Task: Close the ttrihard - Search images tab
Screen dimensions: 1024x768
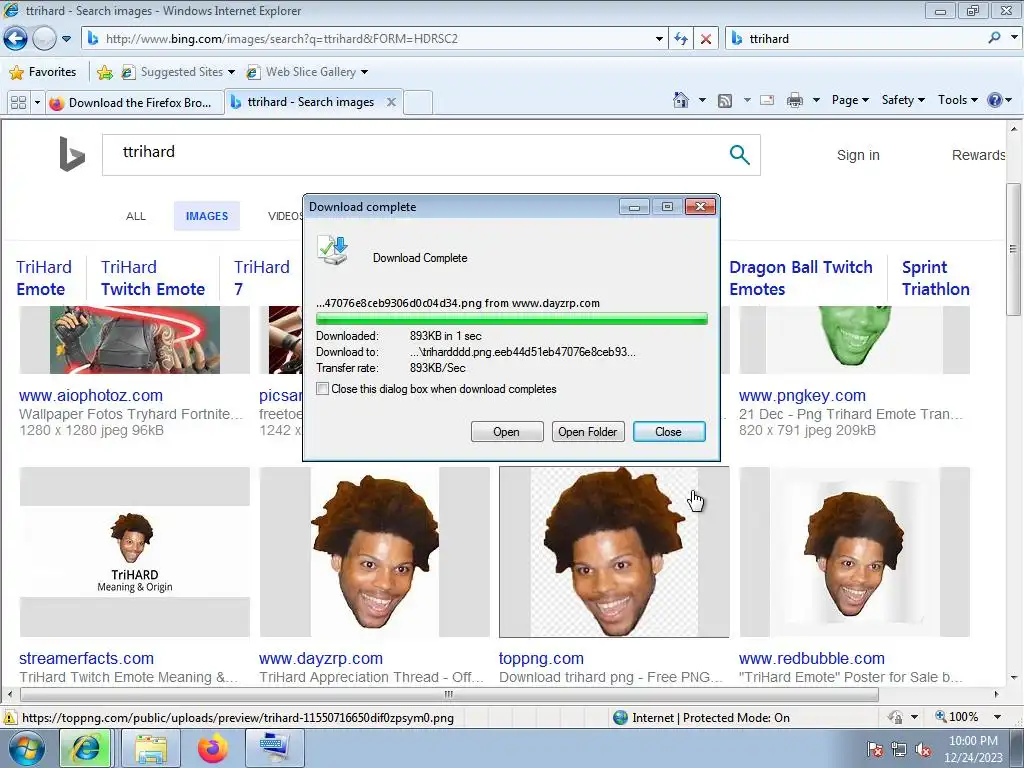Action: click(391, 102)
